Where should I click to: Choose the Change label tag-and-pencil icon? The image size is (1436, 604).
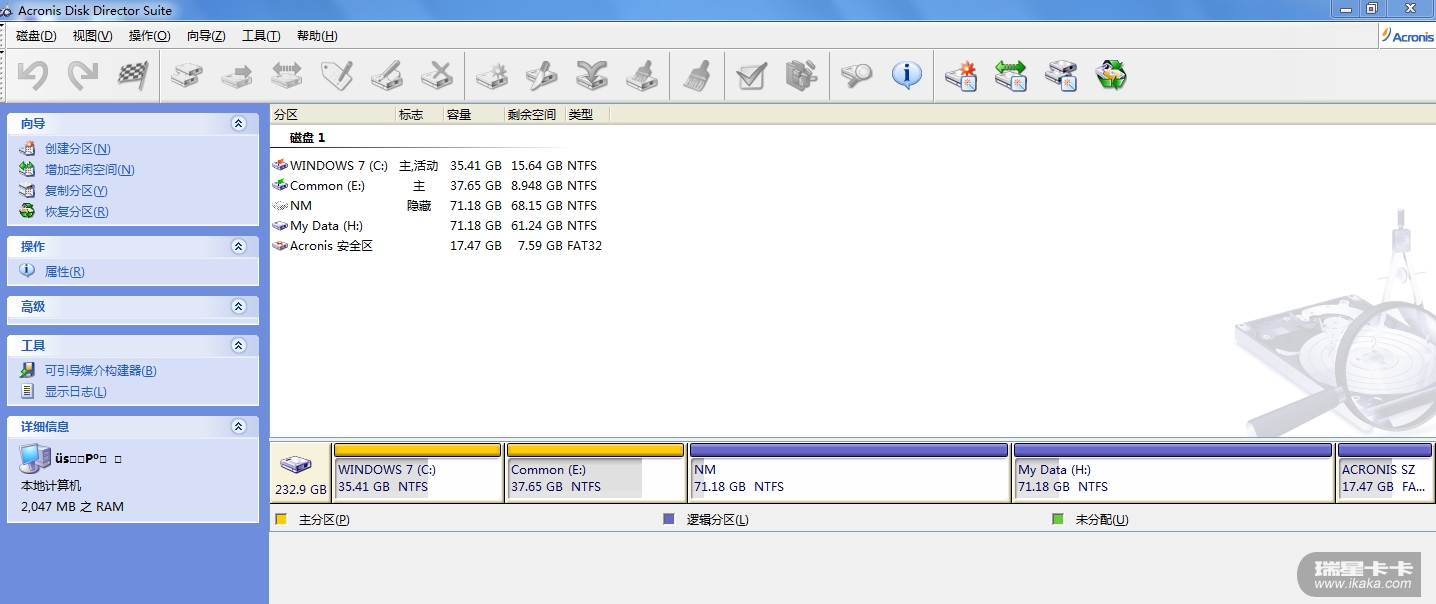pos(337,76)
